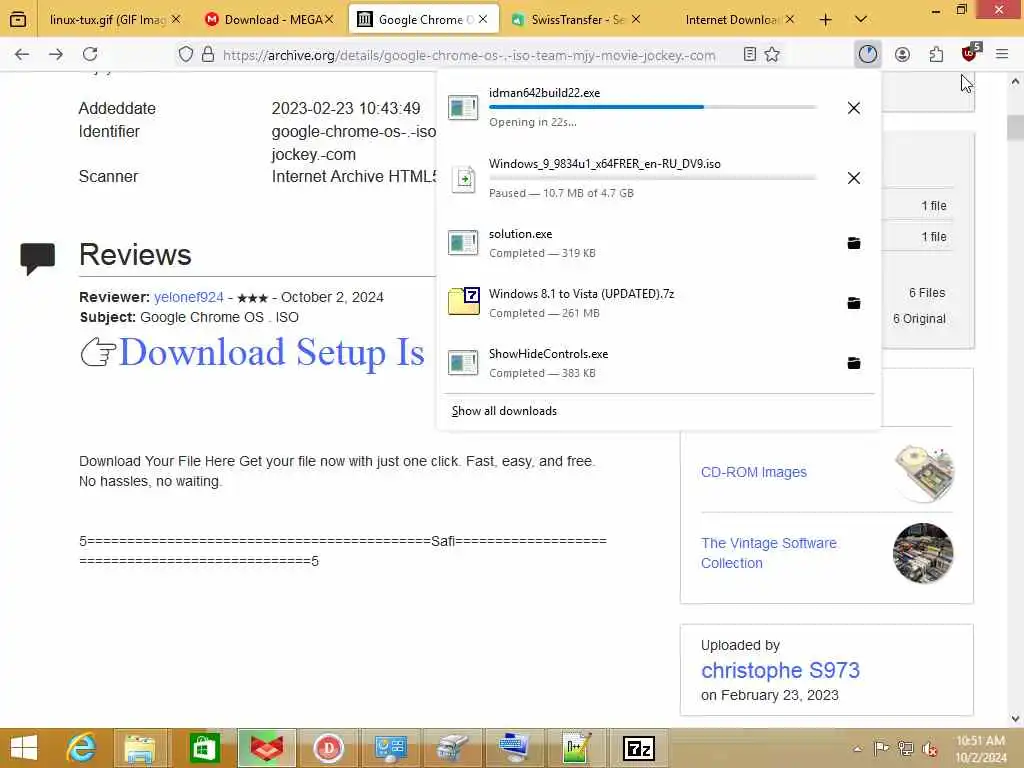
Task: Open the Extensions puzzle icon
Action: [936, 54]
